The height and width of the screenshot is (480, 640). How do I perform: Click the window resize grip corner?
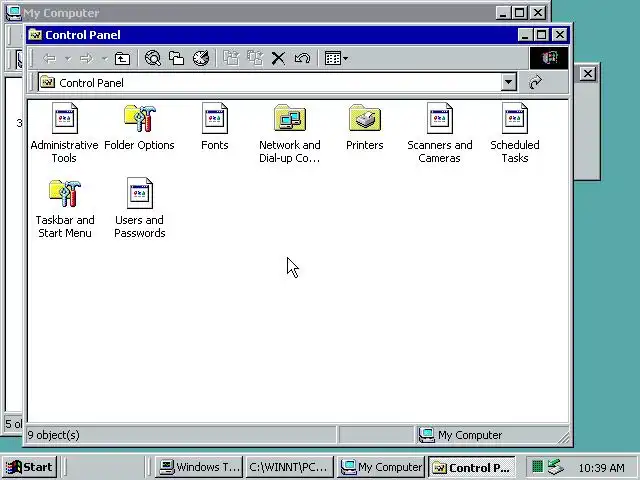point(563,438)
